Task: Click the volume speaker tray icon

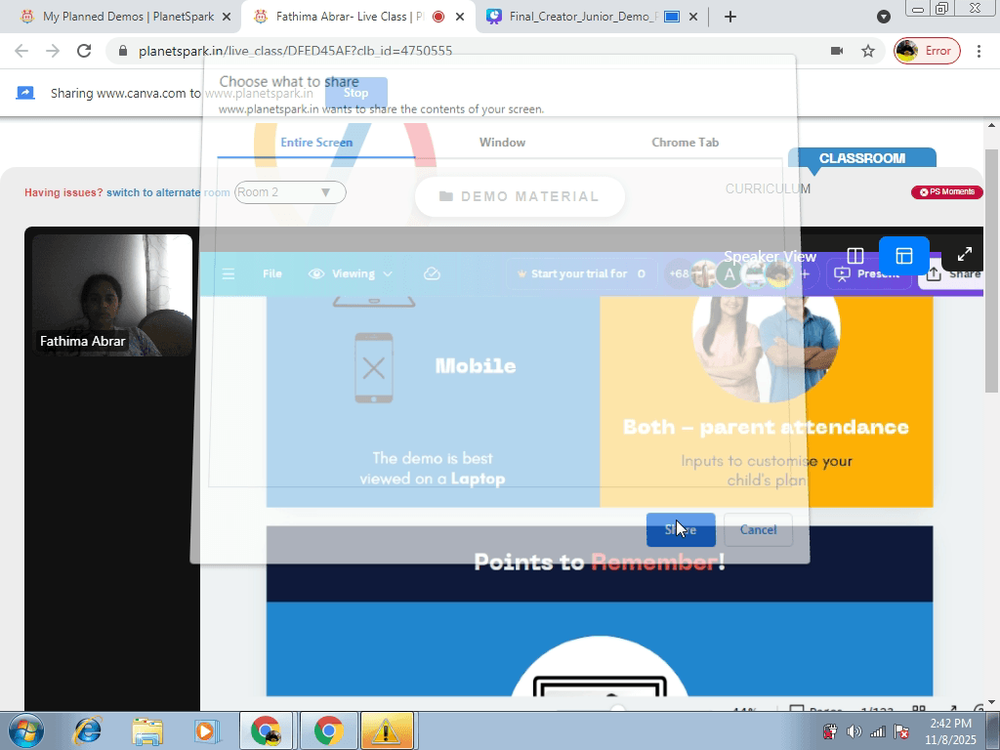Action: point(853,732)
